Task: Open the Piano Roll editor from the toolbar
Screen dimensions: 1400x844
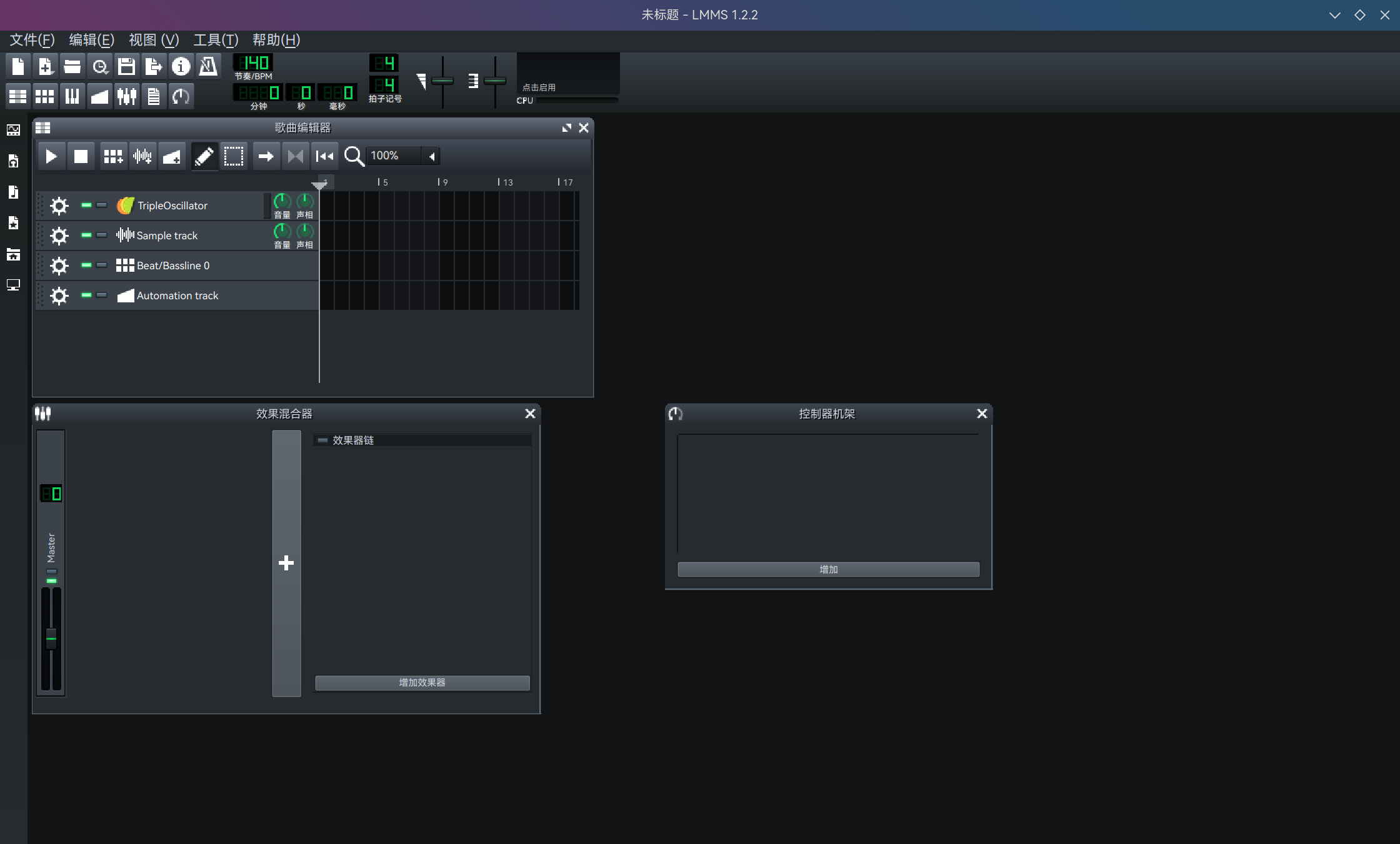Action: click(x=72, y=96)
